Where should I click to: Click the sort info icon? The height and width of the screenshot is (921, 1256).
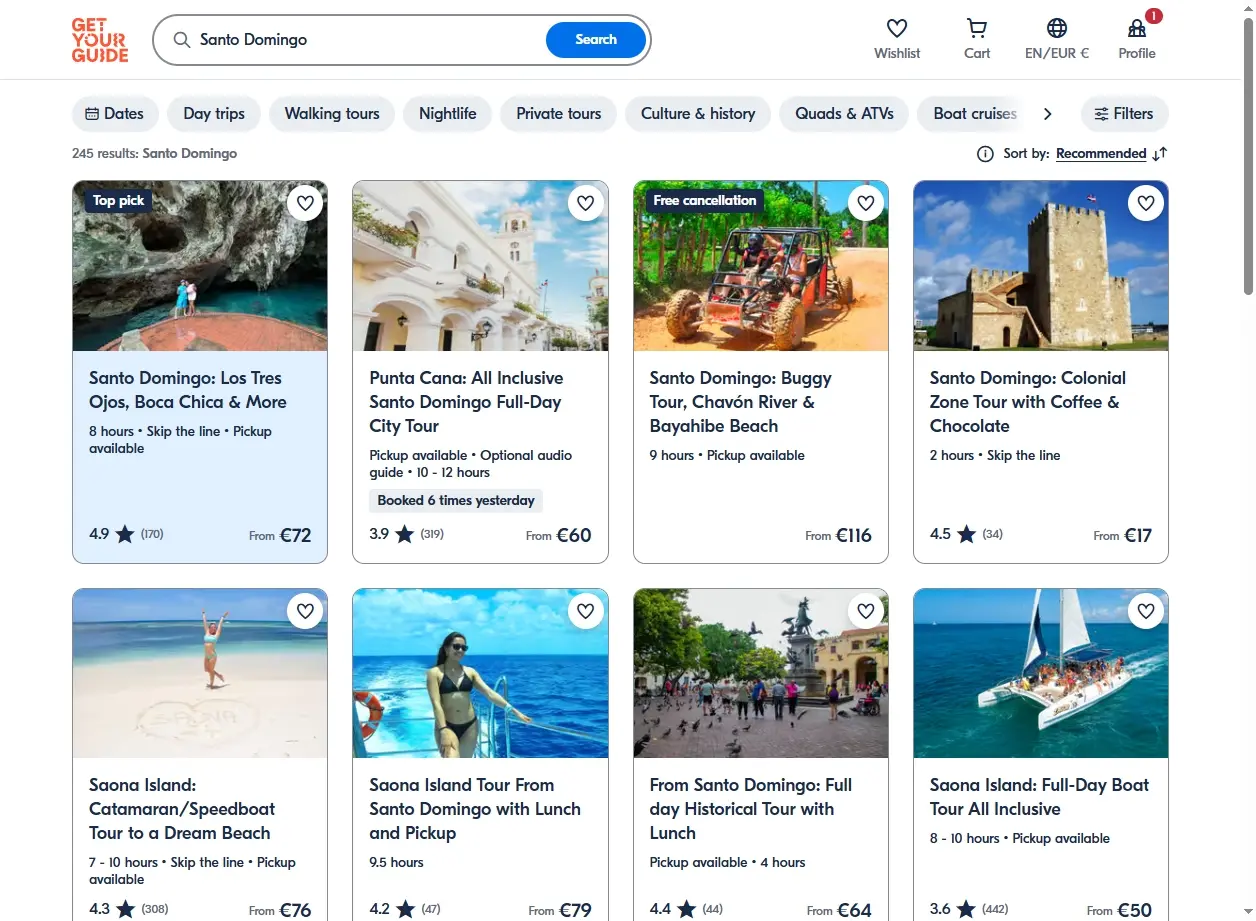click(985, 154)
